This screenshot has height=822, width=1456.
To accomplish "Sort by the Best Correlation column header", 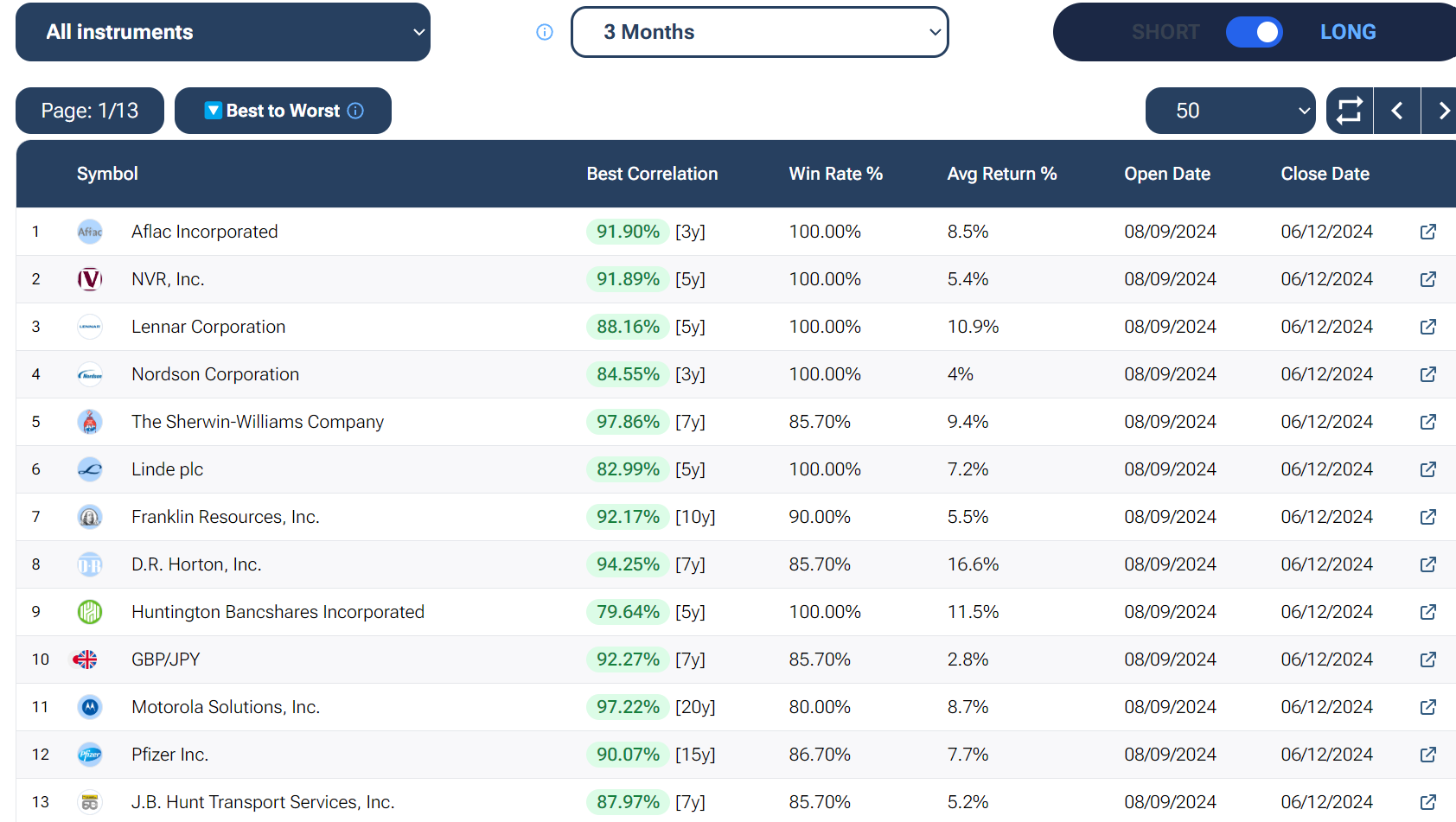I will (652, 174).
